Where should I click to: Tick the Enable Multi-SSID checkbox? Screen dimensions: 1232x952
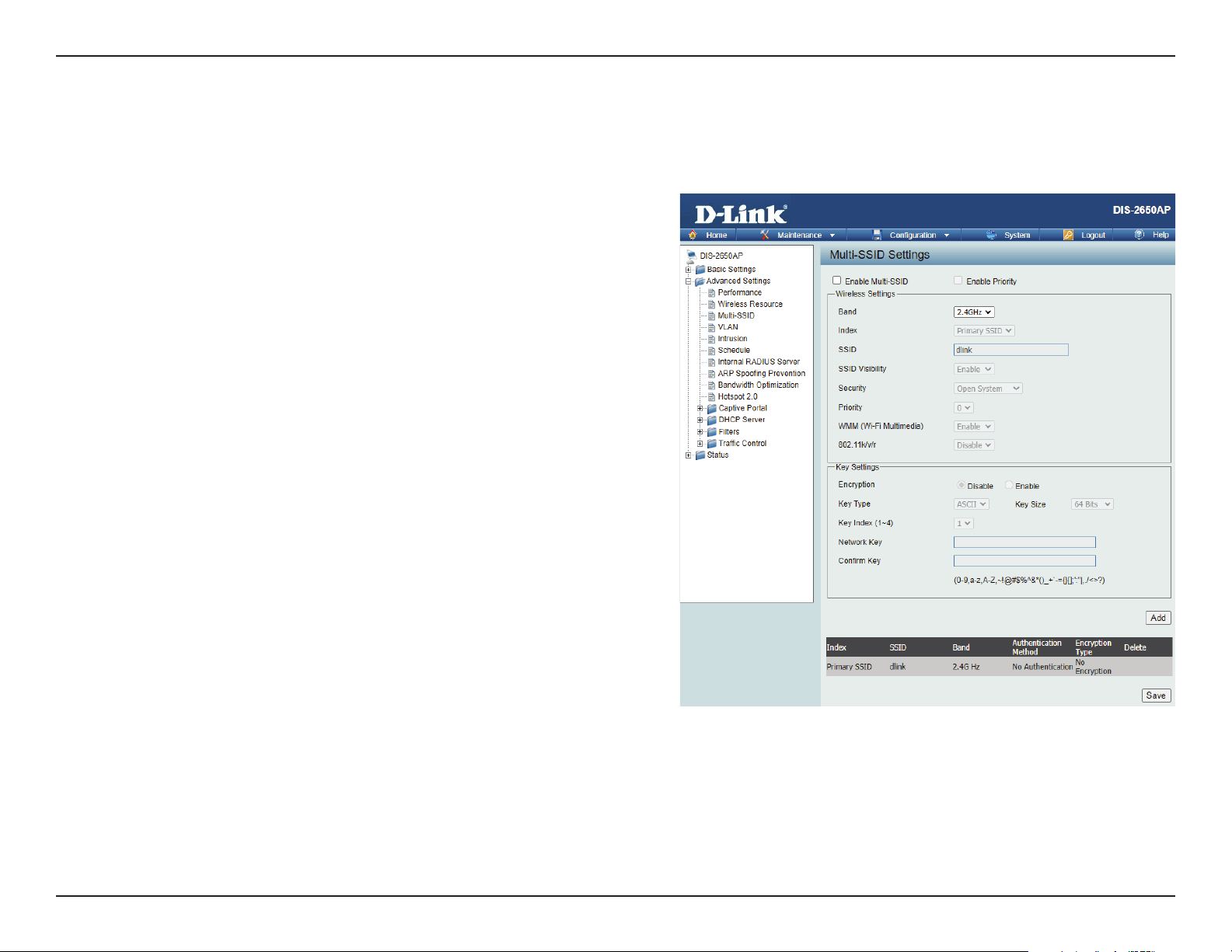pos(837,281)
